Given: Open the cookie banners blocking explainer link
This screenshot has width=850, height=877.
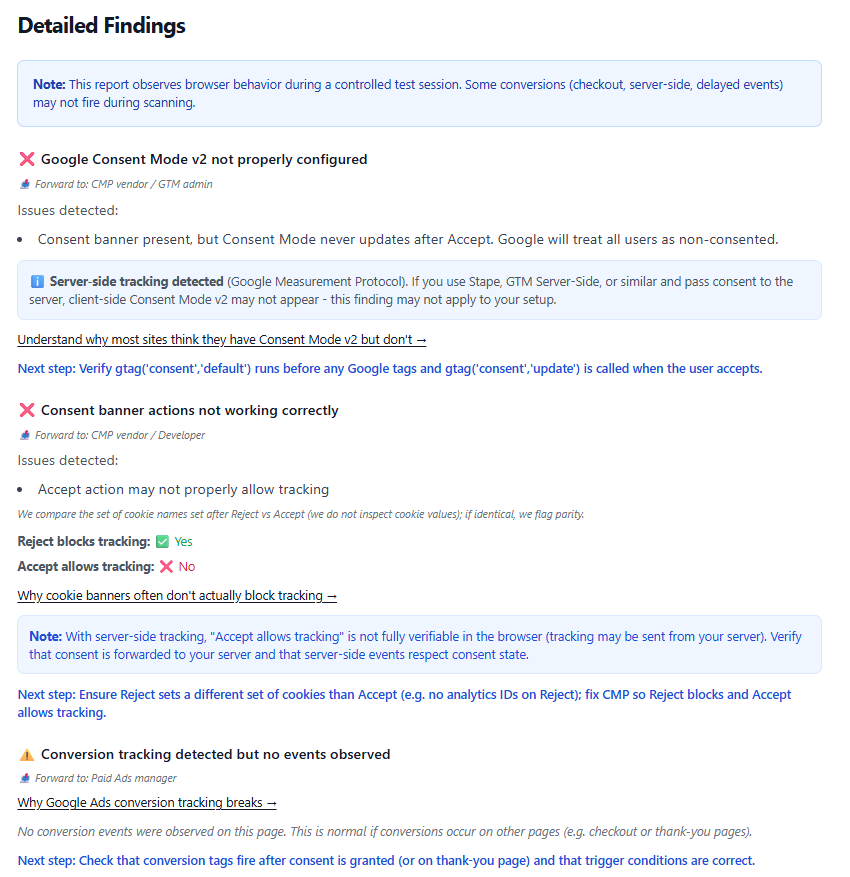Looking at the screenshot, I should [x=177, y=594].
